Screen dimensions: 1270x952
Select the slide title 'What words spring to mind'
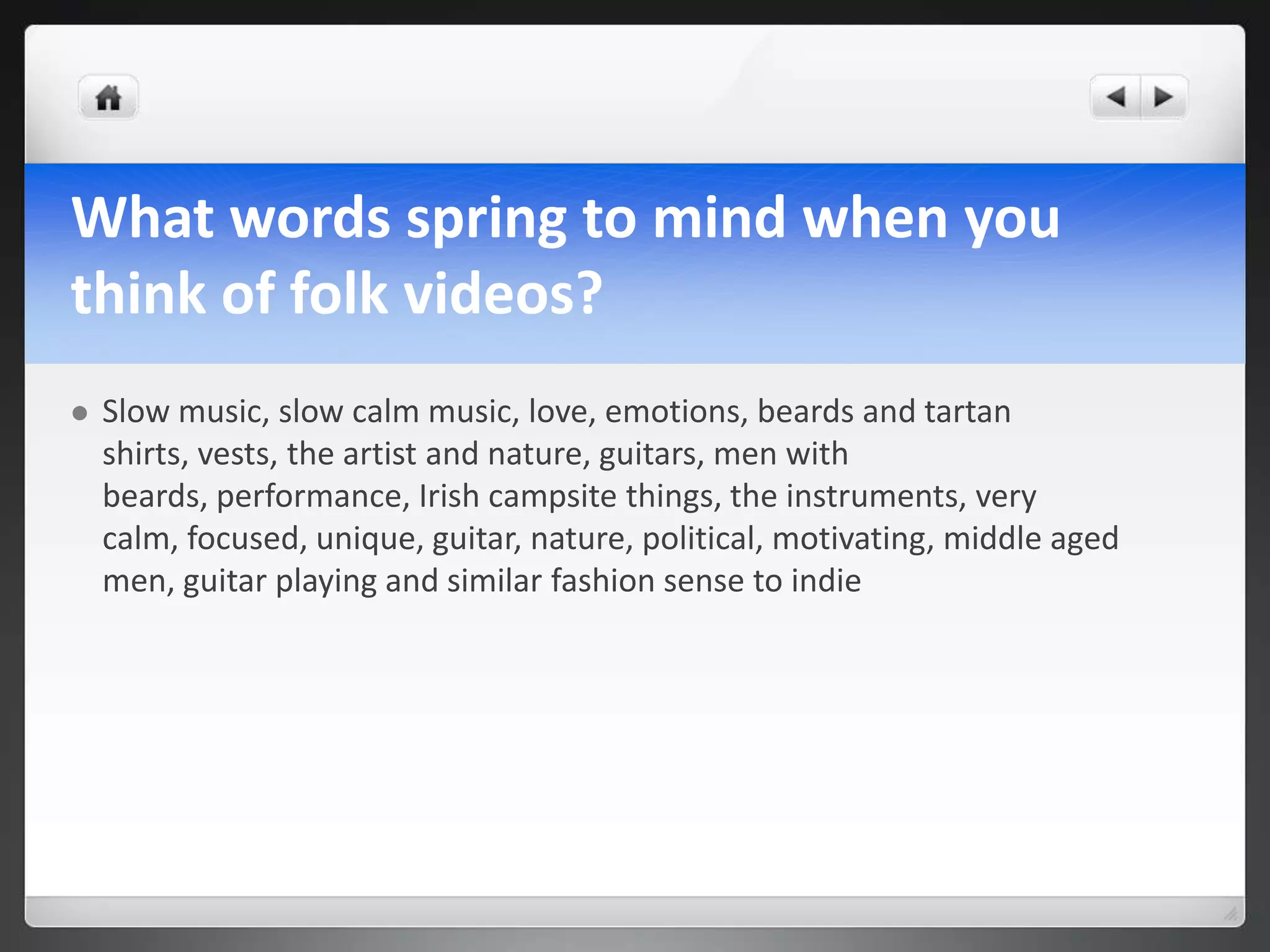566,218
